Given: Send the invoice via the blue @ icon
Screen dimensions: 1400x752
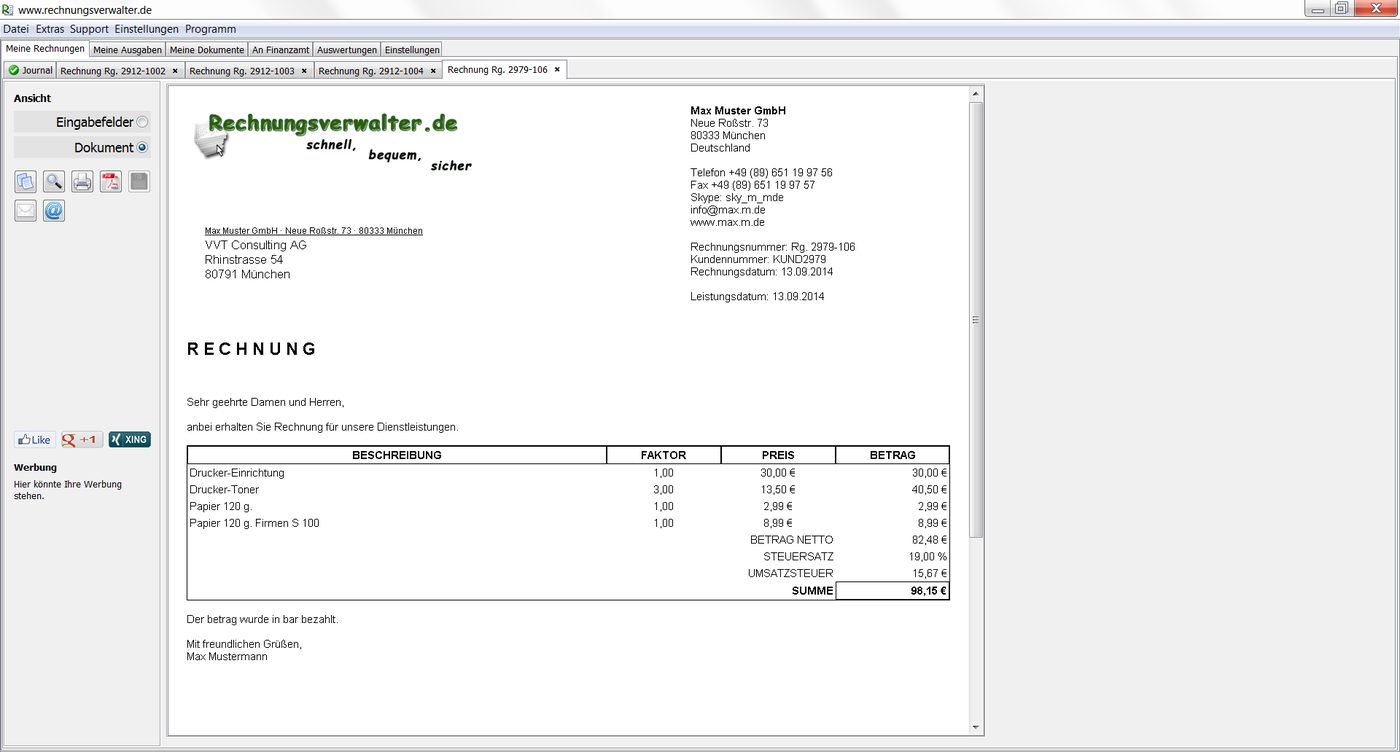Looking at the screenshot, I should (x=54, y=210).
